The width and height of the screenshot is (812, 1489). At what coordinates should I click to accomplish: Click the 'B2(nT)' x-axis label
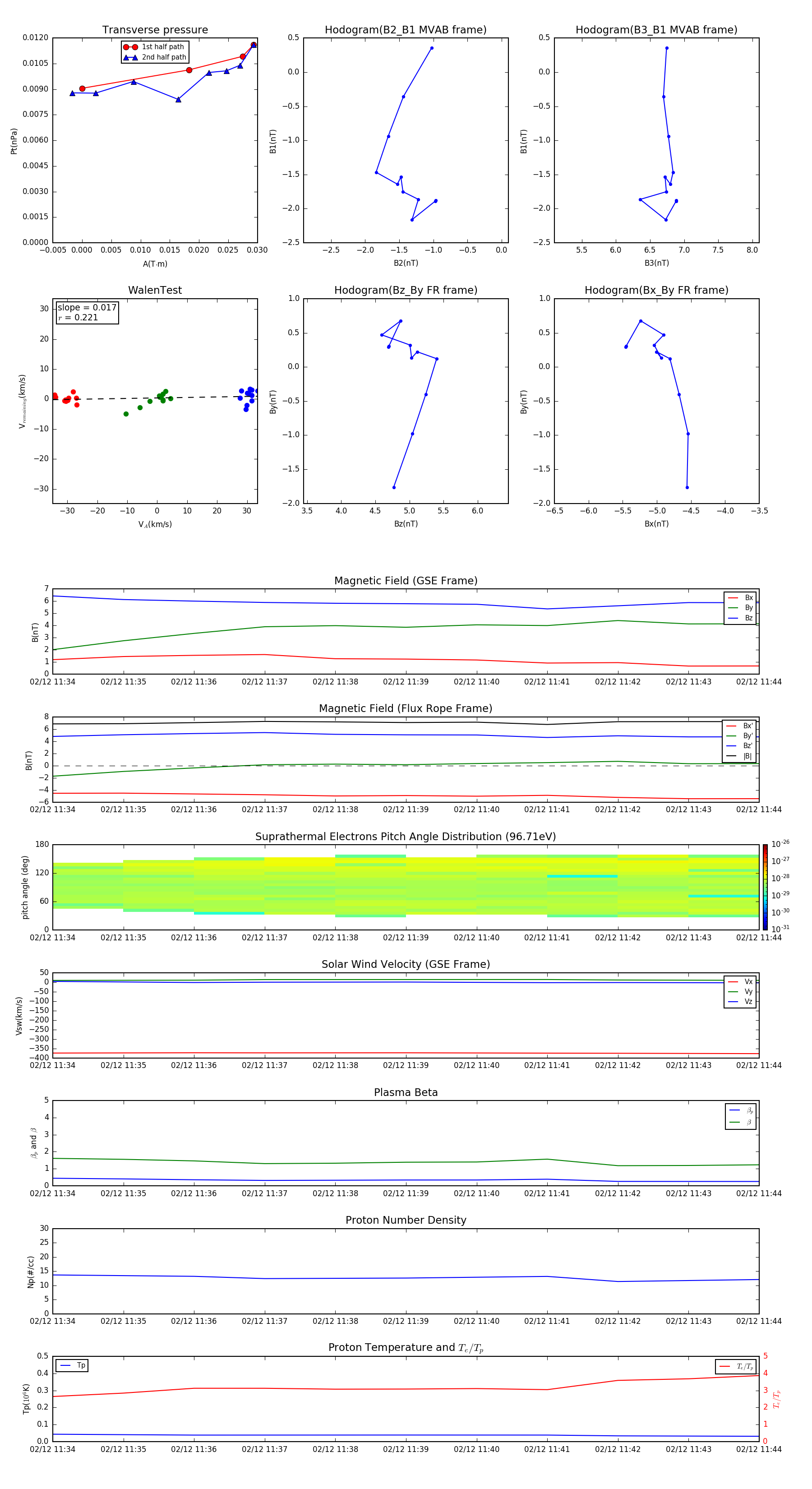pos(406,263)
